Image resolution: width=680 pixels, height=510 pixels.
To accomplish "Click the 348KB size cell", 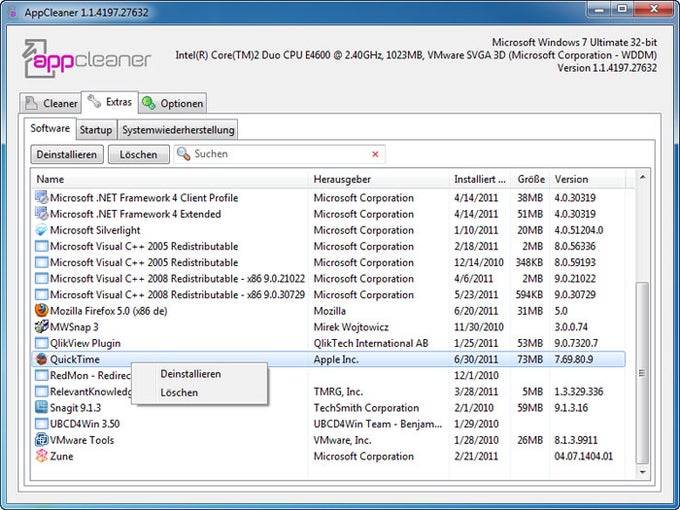I will click(x=529, y=262).
